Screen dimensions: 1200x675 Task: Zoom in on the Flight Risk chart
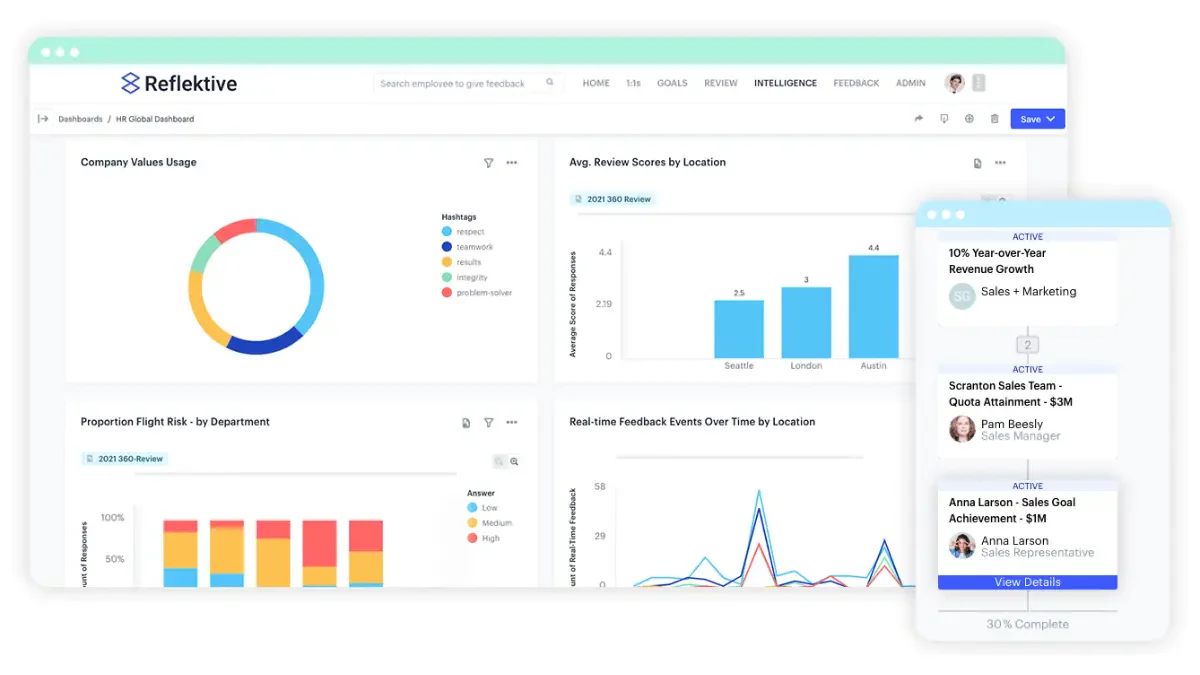pyautogui.click(x=515, y=462)
